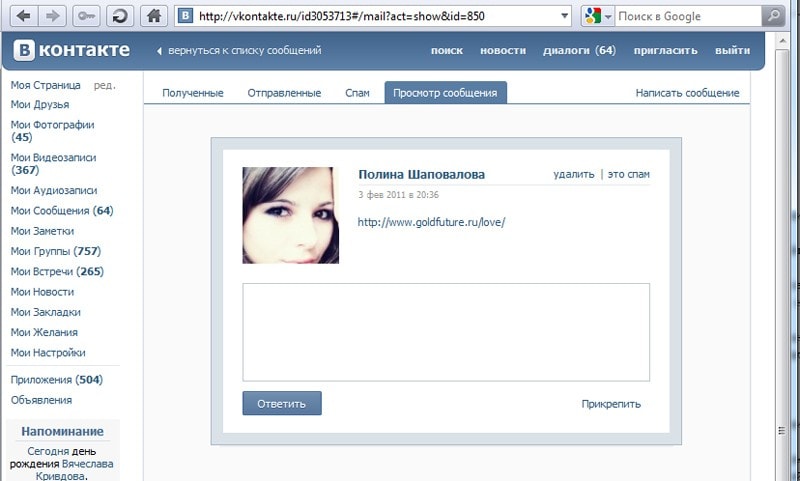800x481 pixels.
Task: Open the goldfuture.ru link in message
Action: 432,222
